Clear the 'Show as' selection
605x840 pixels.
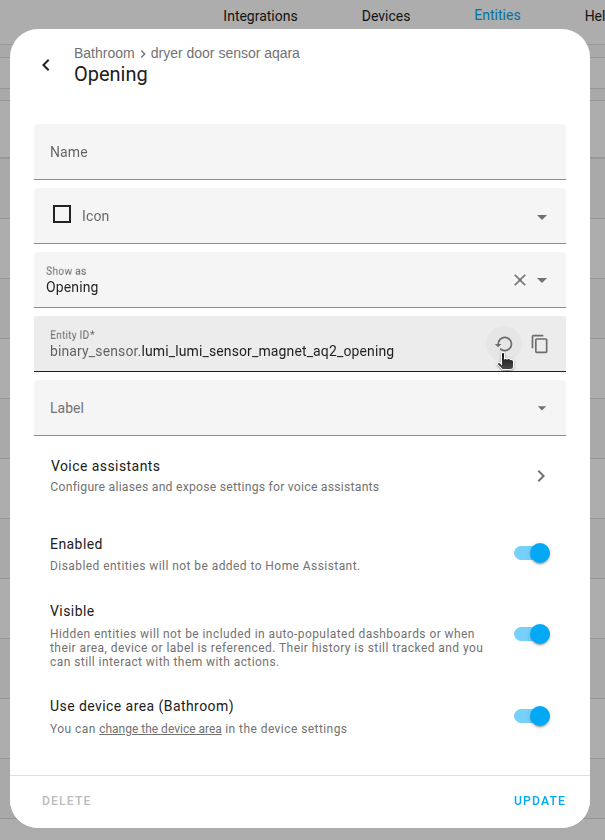tap(519, 279)
